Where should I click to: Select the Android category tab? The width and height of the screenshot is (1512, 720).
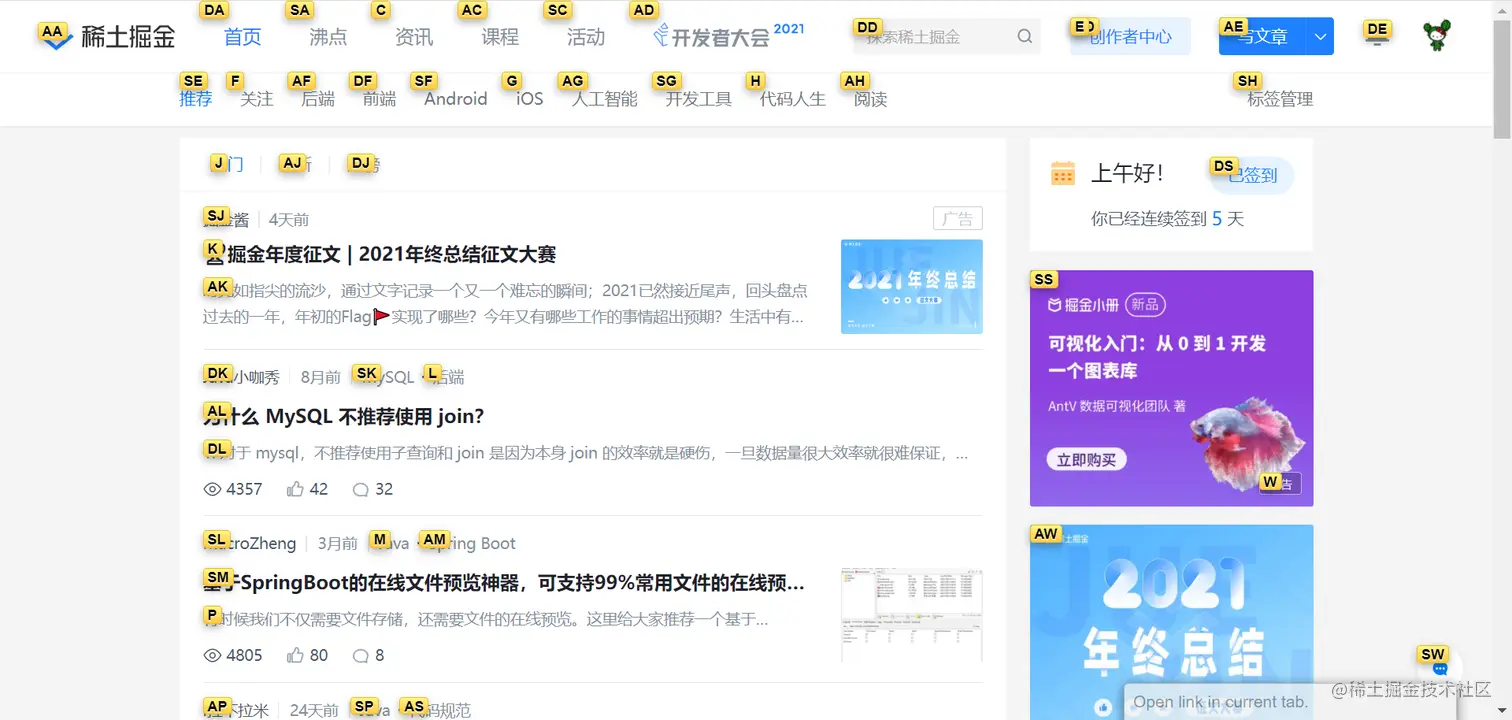point(456,99)
